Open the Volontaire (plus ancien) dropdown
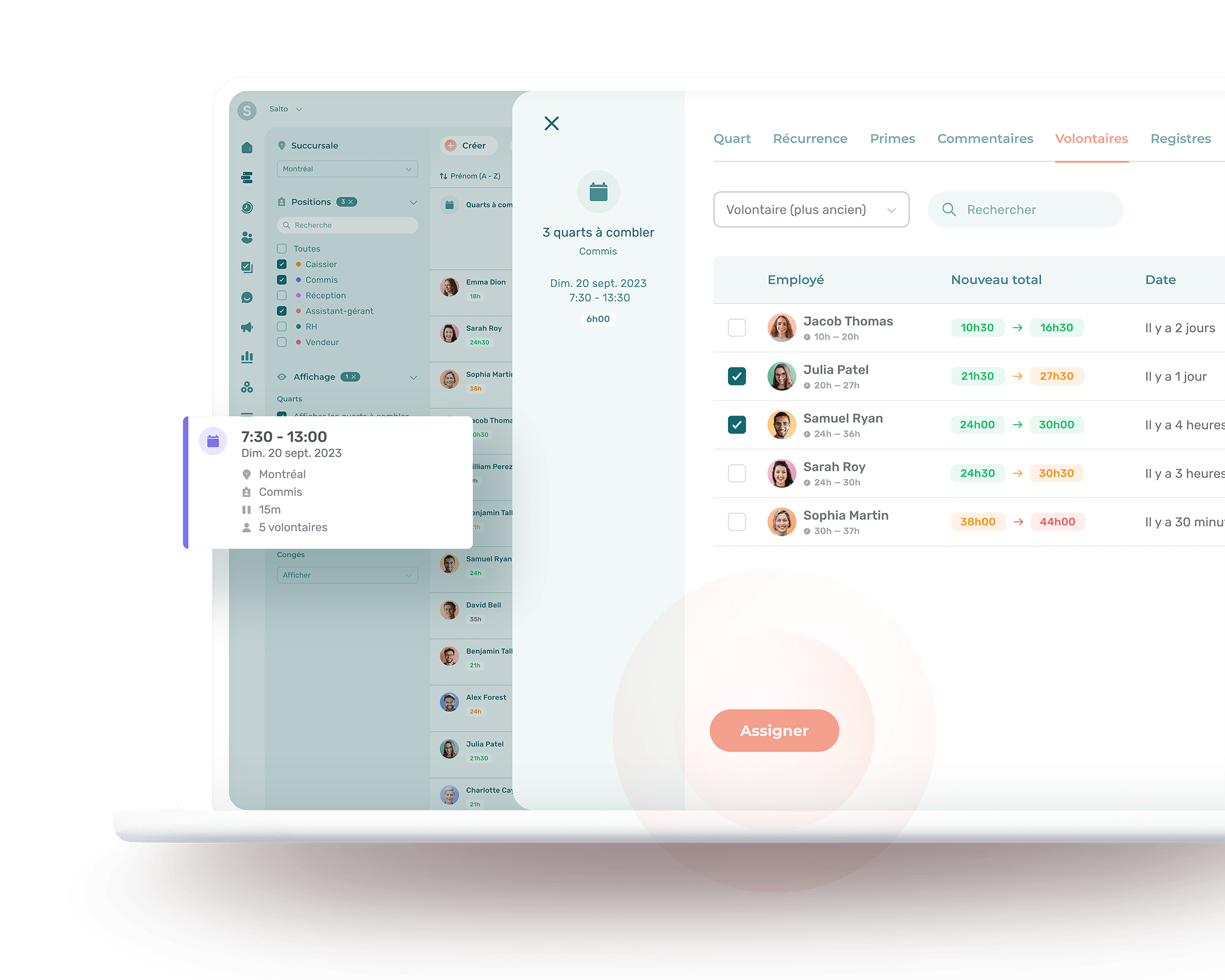 [x=811, y=209]
